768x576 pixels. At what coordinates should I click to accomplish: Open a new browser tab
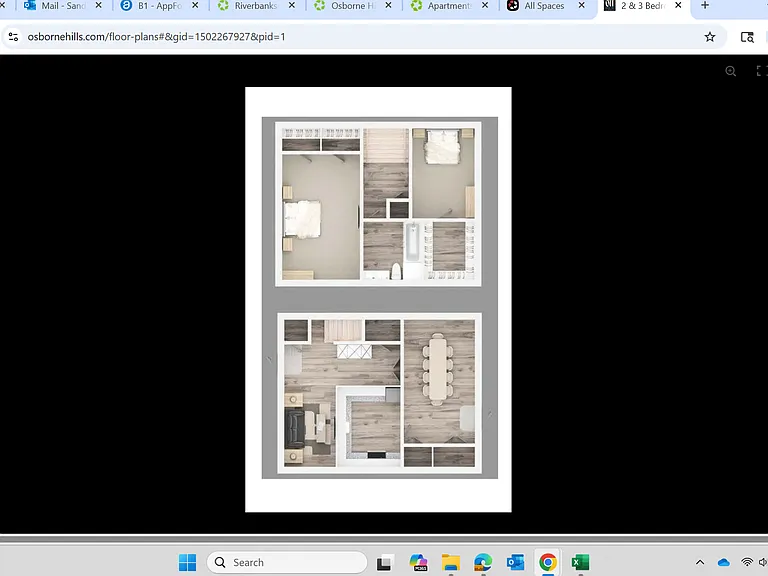[705, 5]
